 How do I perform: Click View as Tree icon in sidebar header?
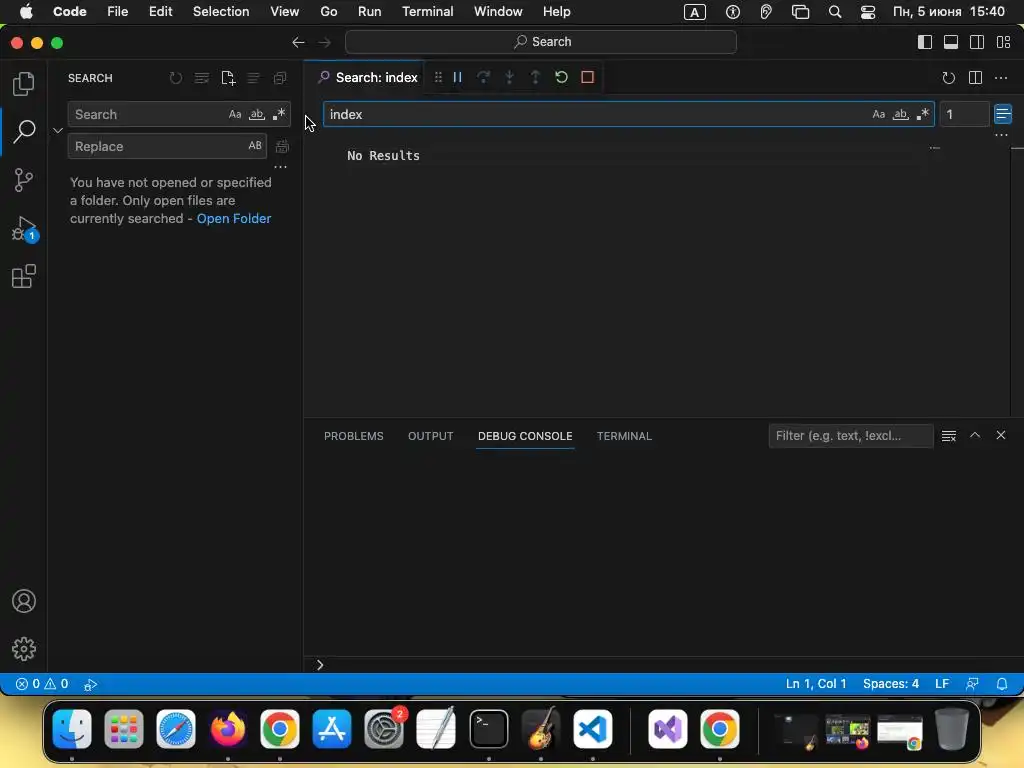(253, 78)
